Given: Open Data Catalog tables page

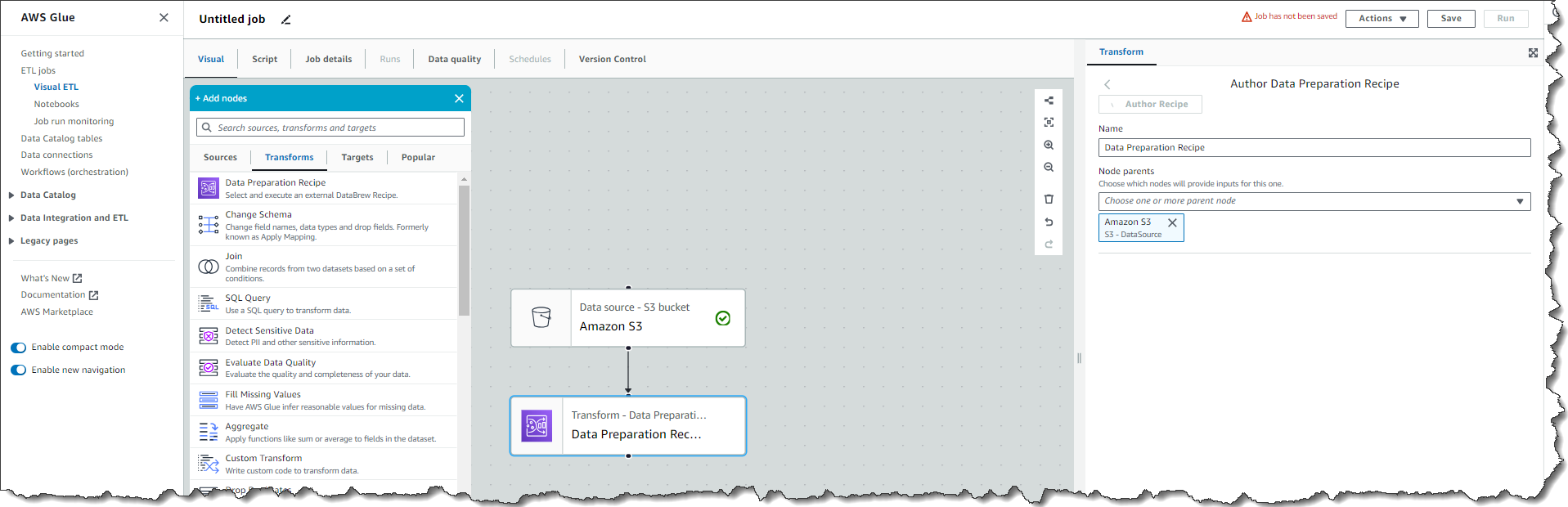Looking at the screenshot, I should (x=62, y=139).
